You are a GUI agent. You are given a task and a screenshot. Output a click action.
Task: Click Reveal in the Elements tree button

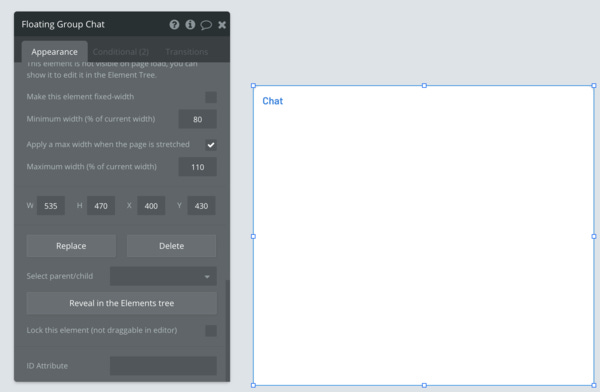pos(122,303)
